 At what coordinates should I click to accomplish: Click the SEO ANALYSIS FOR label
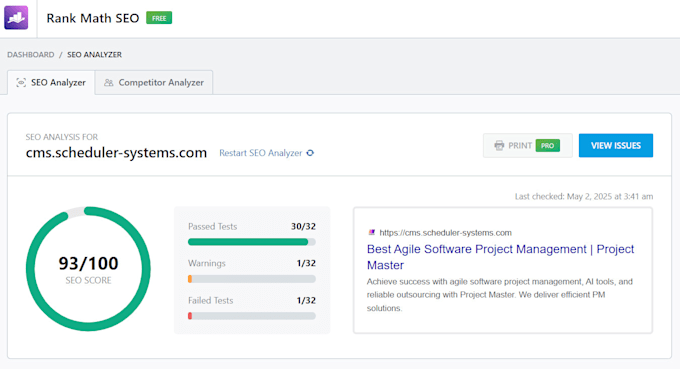click(x=62, y=137)
